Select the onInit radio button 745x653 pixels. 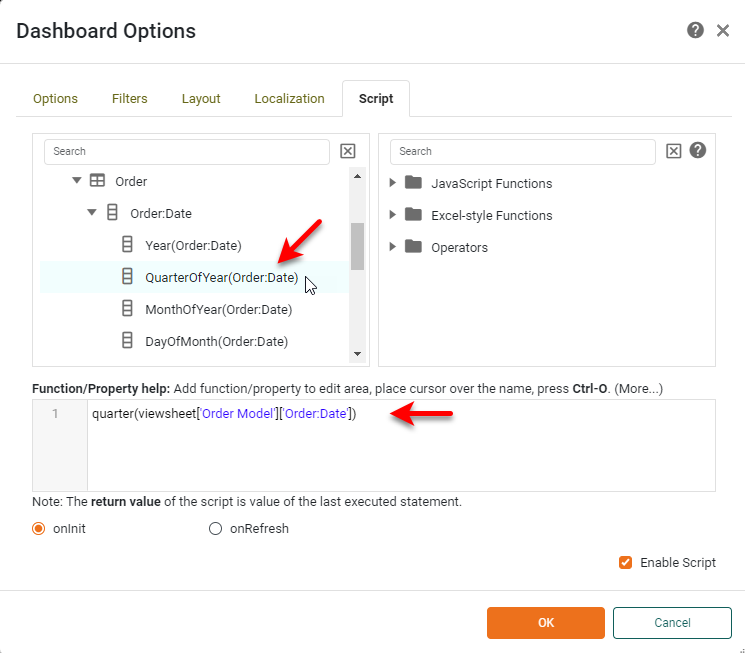click(40, 528)
